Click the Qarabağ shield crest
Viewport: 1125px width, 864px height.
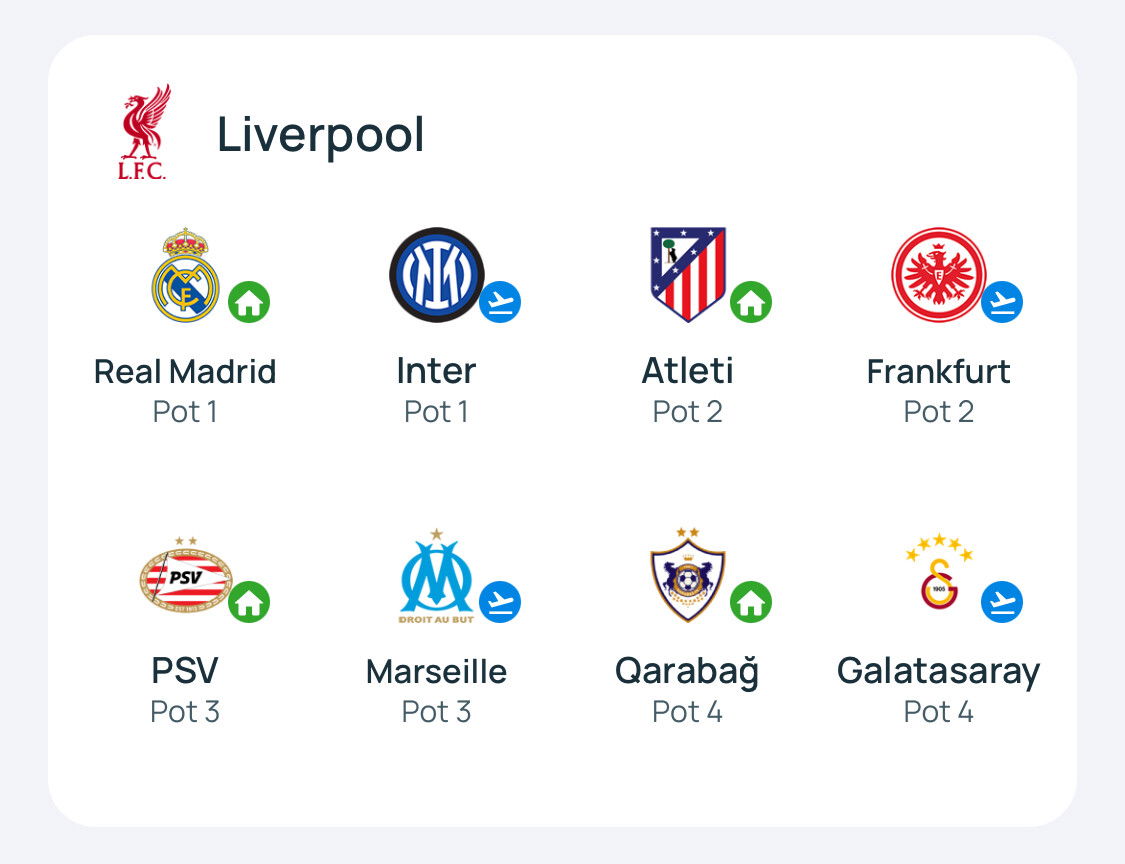click(687, 575)
